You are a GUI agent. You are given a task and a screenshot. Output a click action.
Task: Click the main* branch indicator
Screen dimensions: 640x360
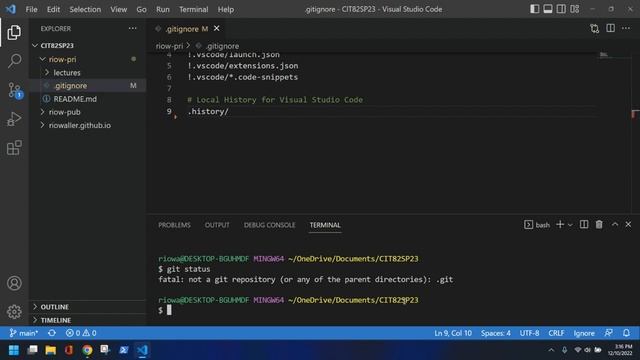coord(24,333)
